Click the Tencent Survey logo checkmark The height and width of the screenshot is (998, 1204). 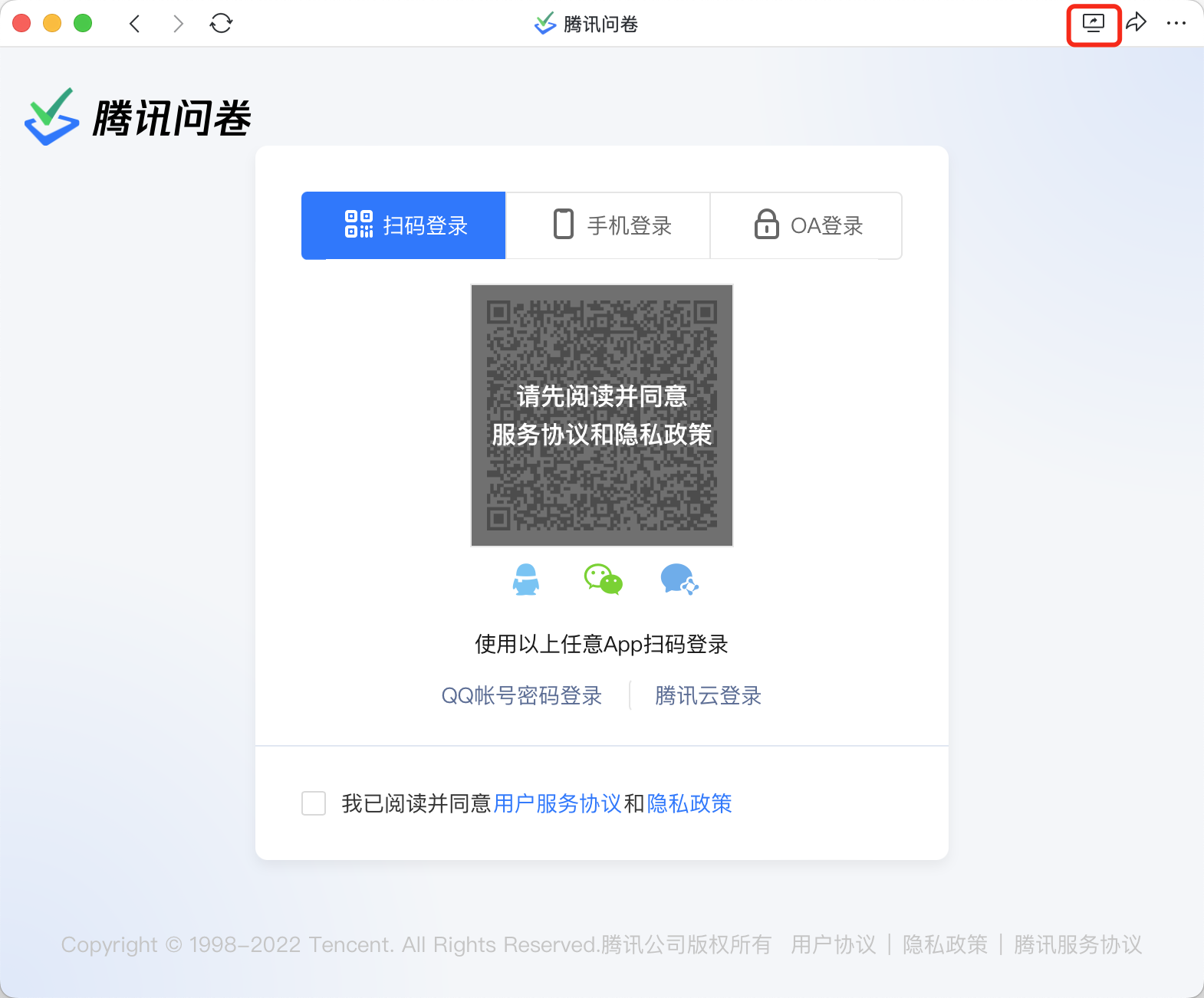point(52,117)
